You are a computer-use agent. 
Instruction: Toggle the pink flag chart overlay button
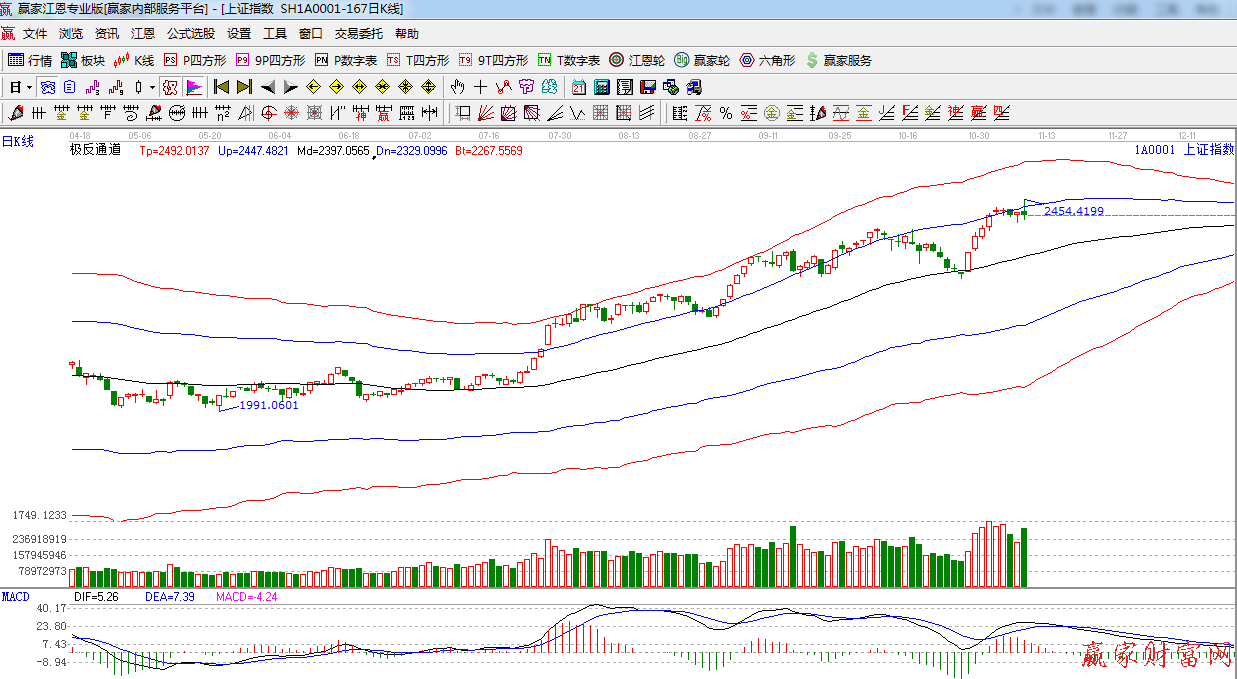[x=193, y=87]
